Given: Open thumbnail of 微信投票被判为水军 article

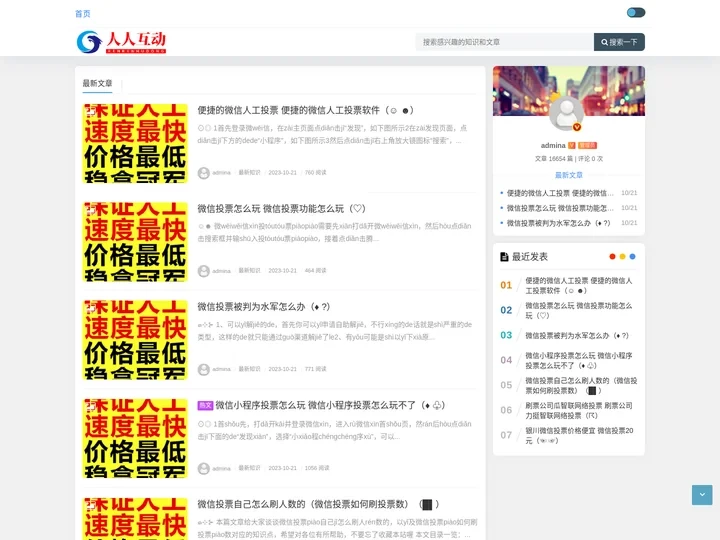Looking at the screenshot, I should (x=135, y=340).
